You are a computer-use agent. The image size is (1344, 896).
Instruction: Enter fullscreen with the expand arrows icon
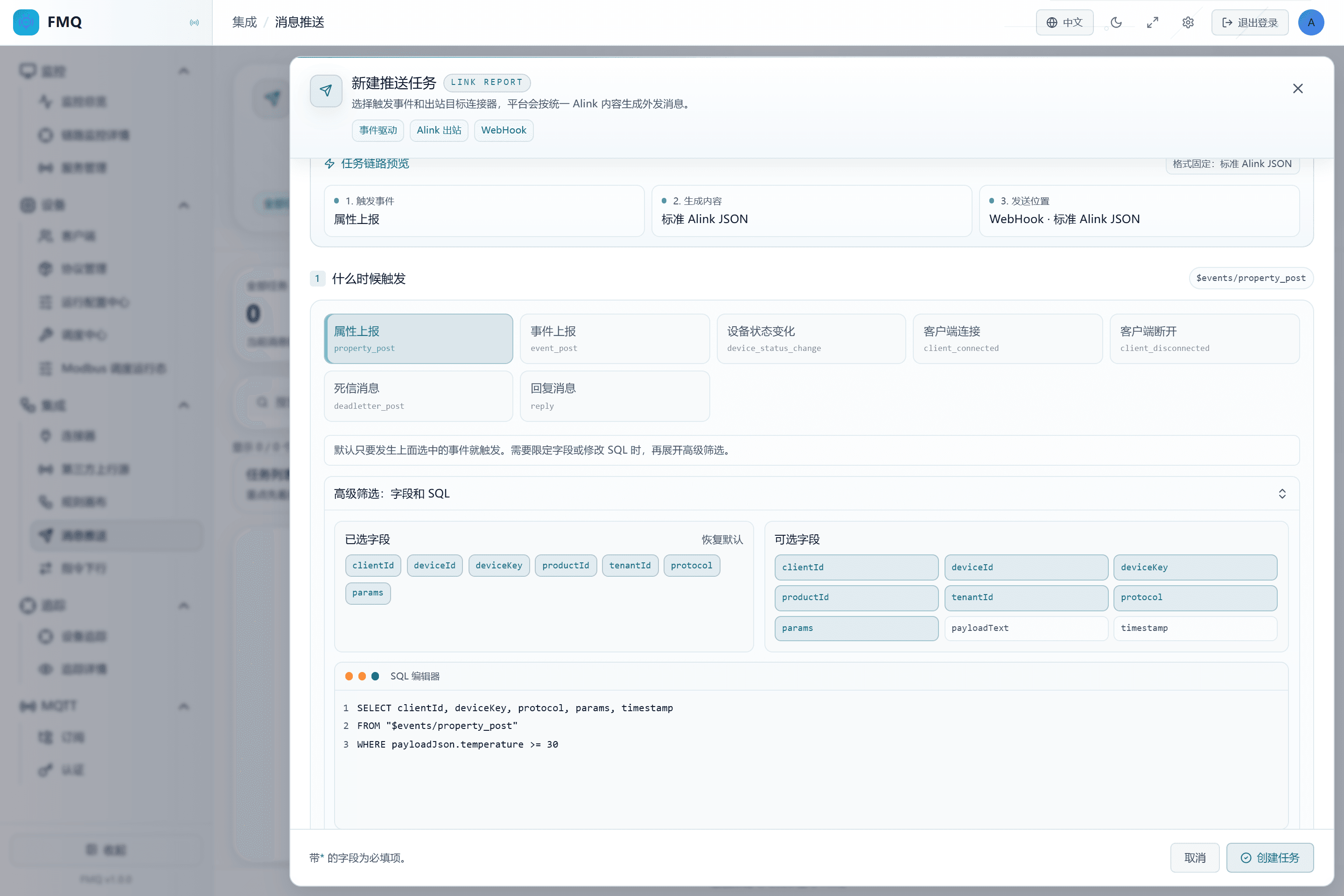(1153, 22)
